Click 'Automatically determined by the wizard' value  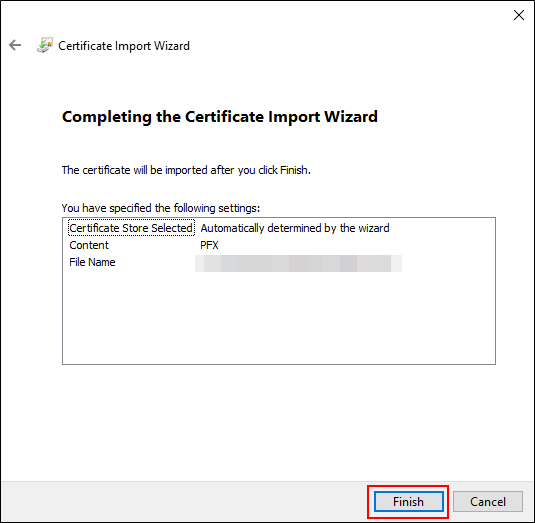[295, 228]
